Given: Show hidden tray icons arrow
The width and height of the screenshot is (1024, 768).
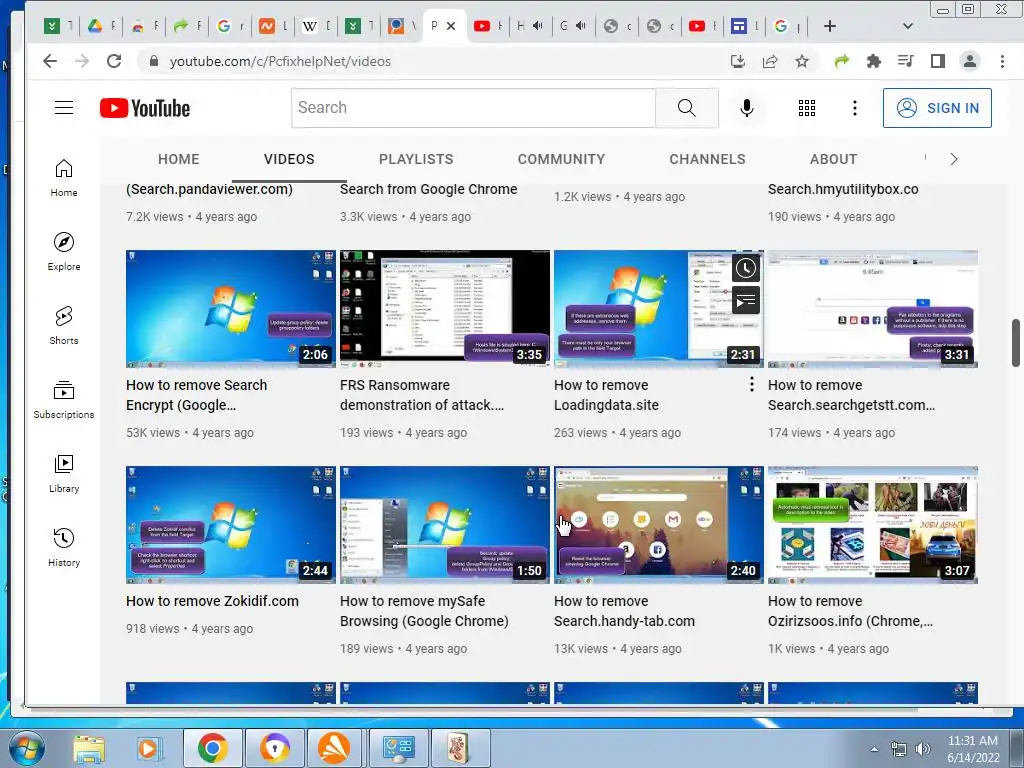Looking at the screenshot, I should pyautogui.click(x=874, y=748).
